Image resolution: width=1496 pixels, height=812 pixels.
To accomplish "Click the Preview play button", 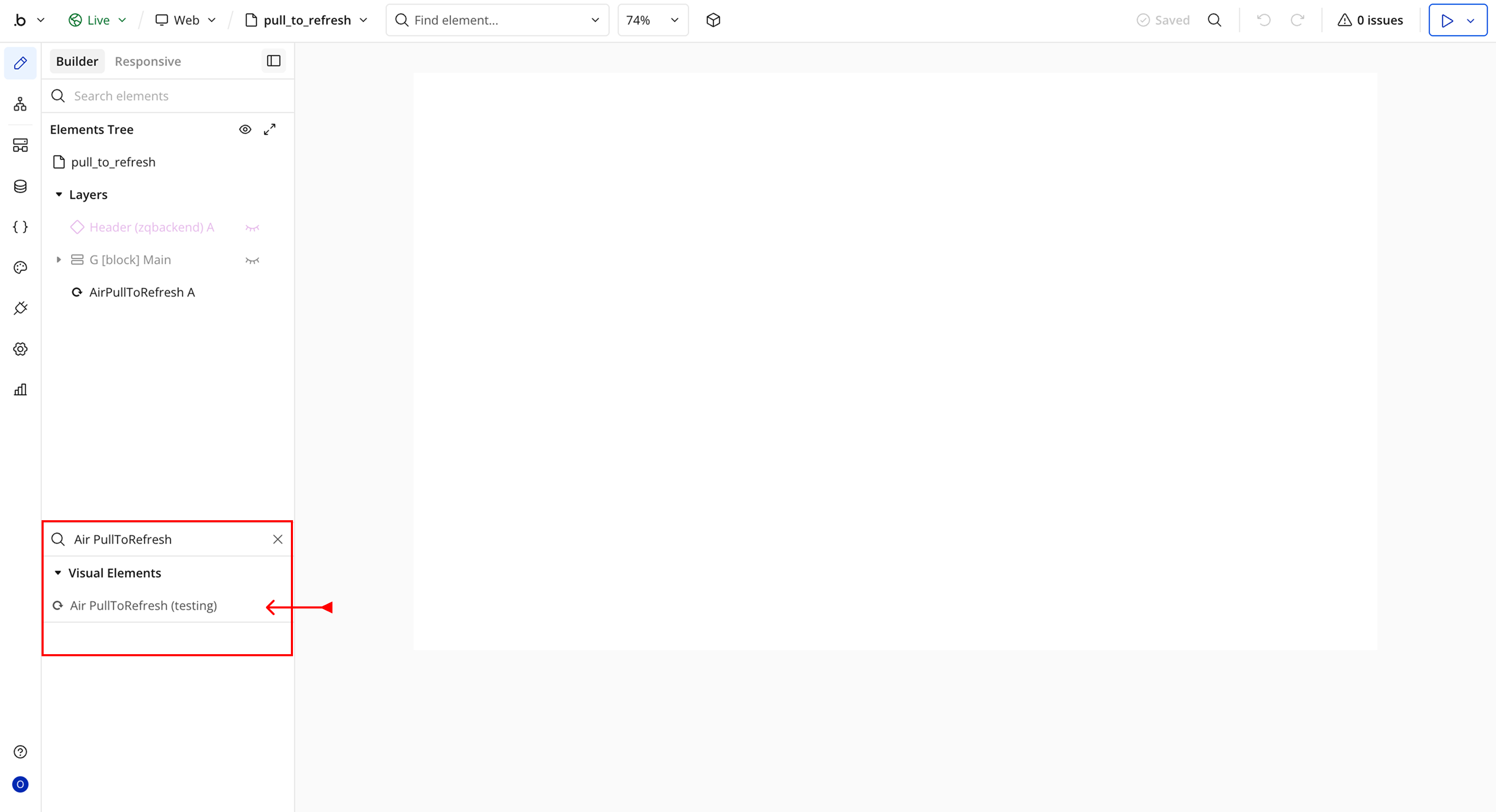I will click(x=1447, y=20).
